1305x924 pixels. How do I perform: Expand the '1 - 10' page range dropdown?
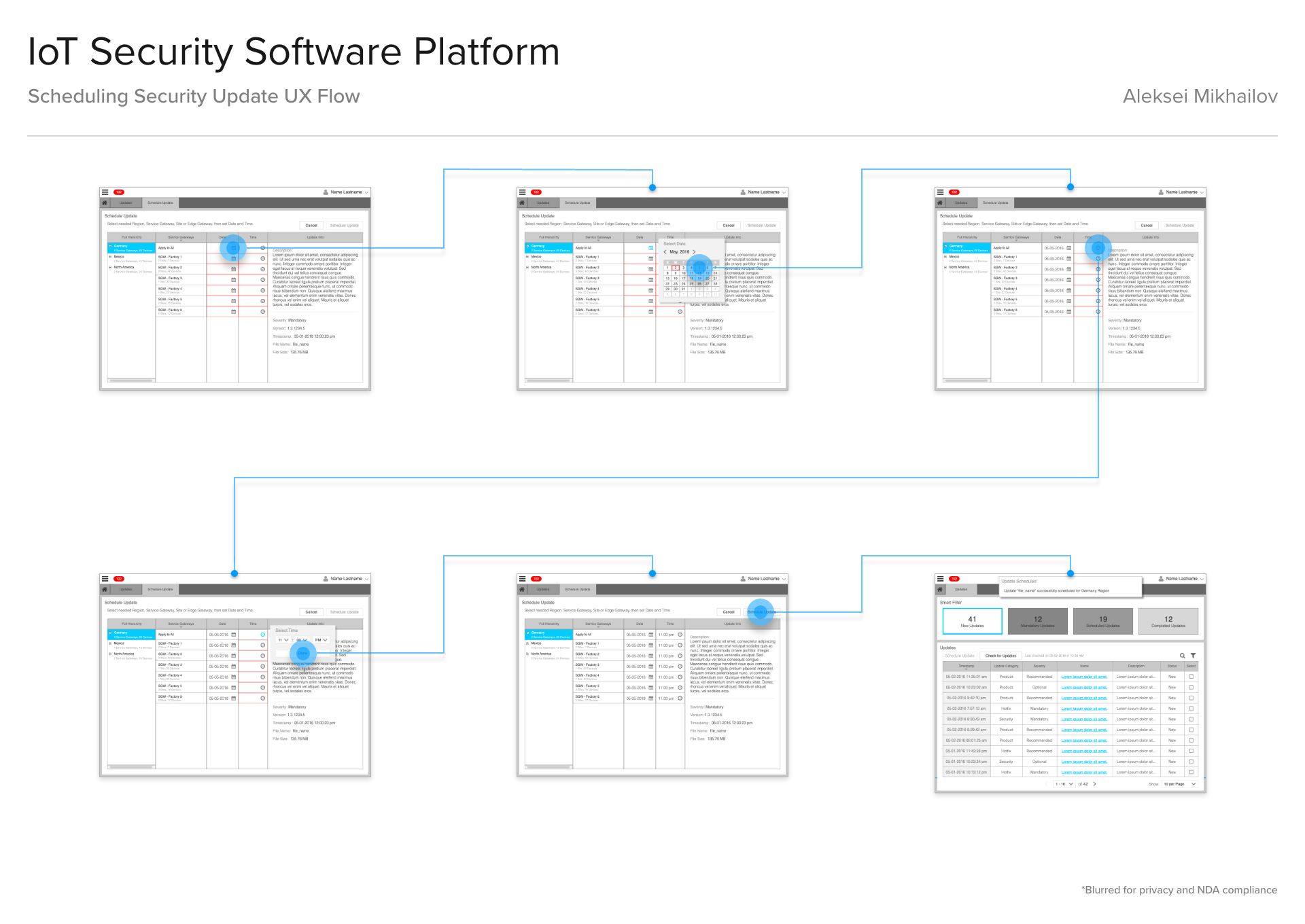pyautogui.click(x=1064, y=784)
